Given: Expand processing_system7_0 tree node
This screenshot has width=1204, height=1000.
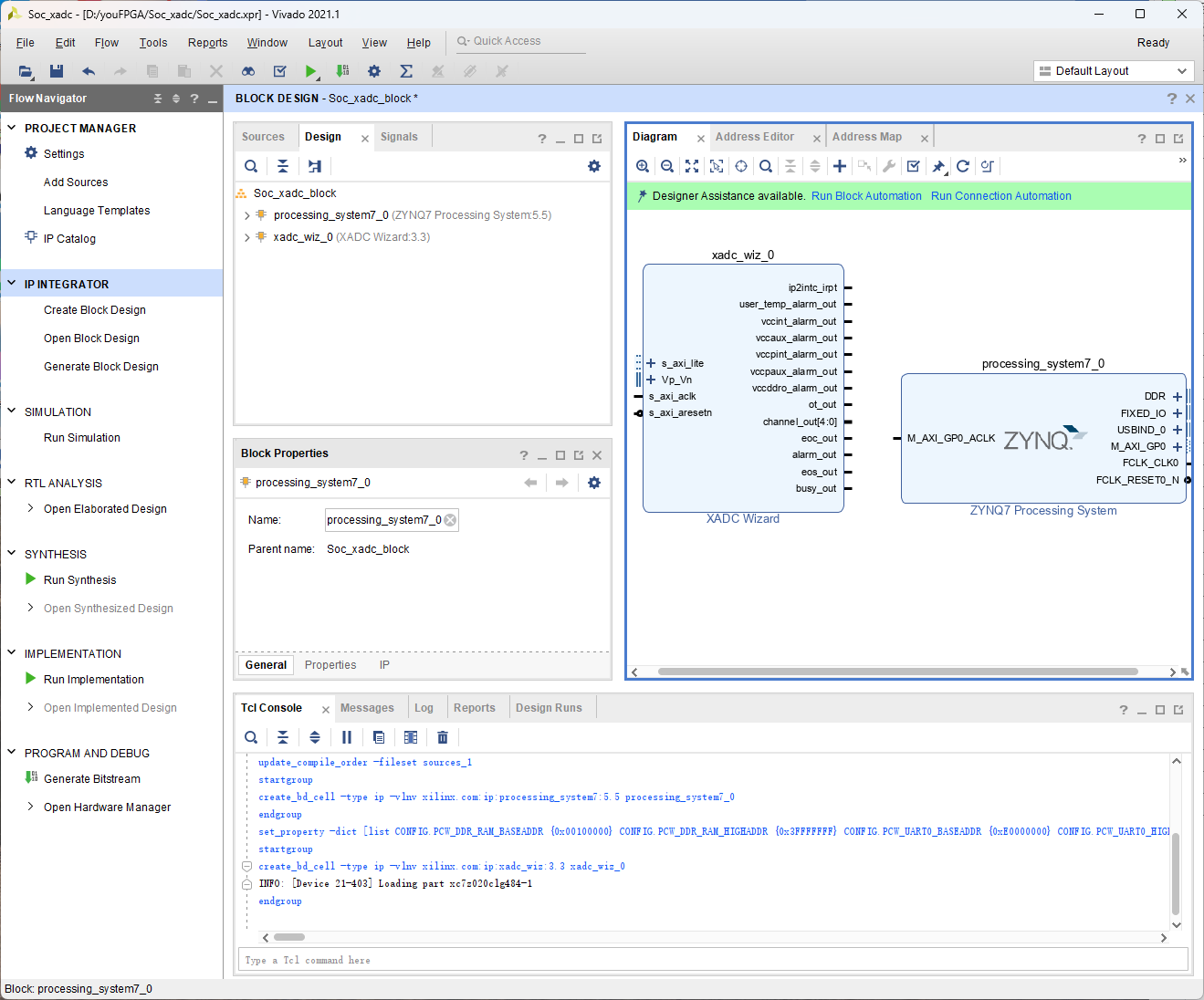Looking at the screenshot, I should pyautogui.click(x=247, y=216).
